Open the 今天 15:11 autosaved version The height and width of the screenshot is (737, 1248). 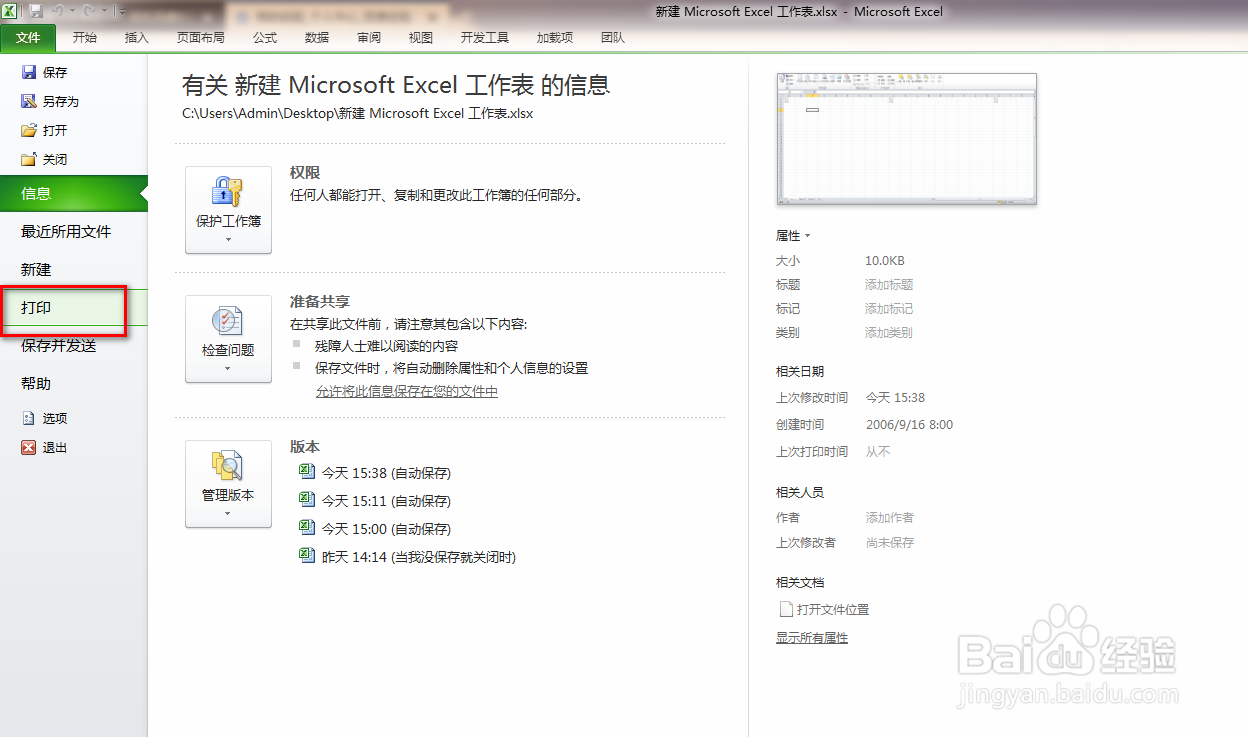375,500
